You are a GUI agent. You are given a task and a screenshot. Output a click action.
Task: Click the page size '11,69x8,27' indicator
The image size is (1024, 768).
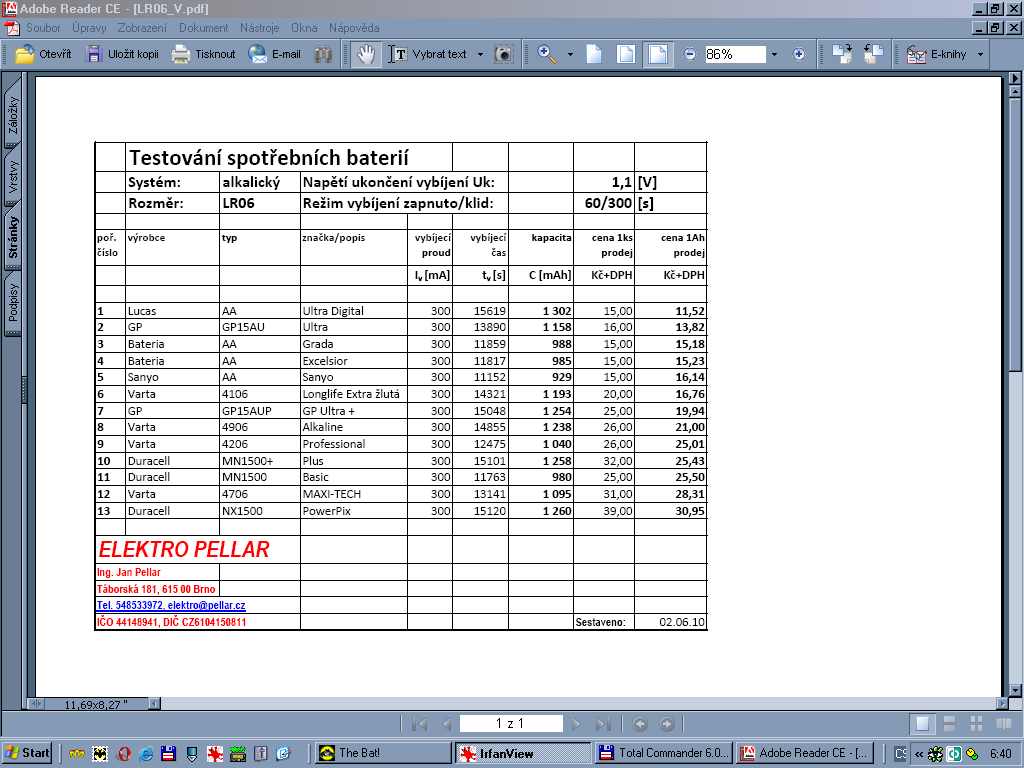click(96, 704)
